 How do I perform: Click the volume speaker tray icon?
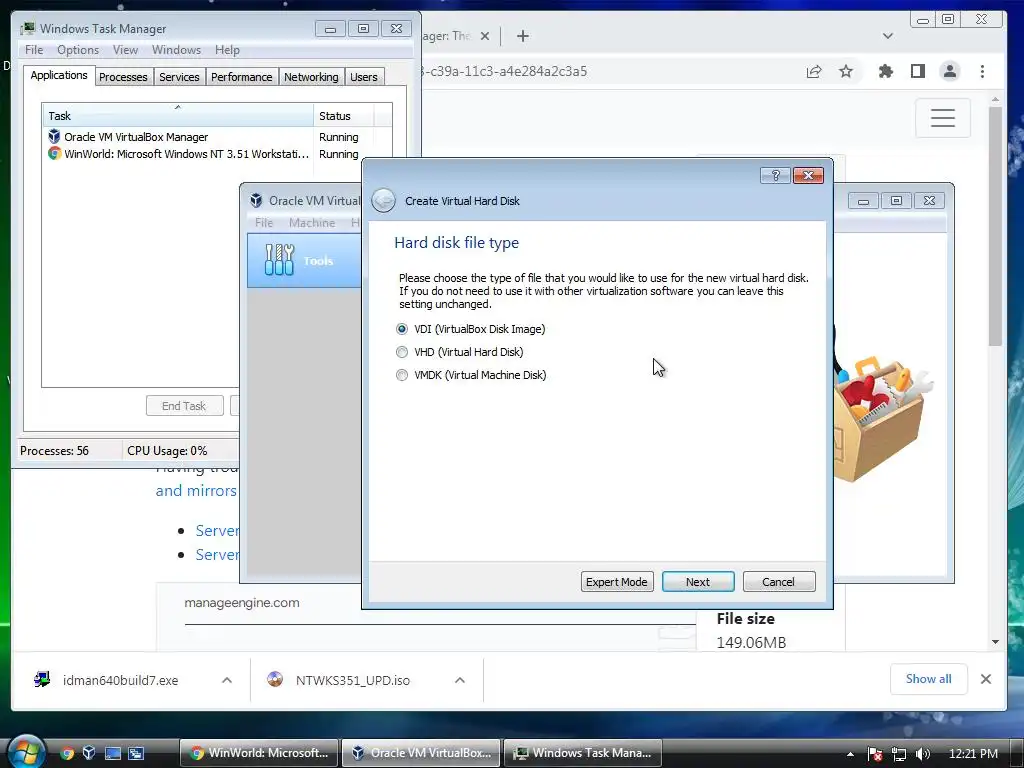click(923, 754)
